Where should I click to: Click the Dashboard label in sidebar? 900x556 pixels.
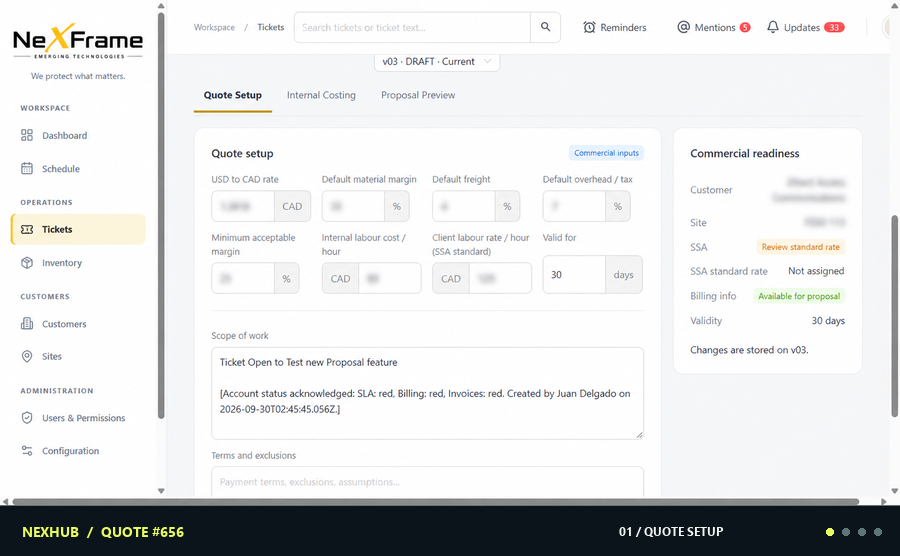64,135
